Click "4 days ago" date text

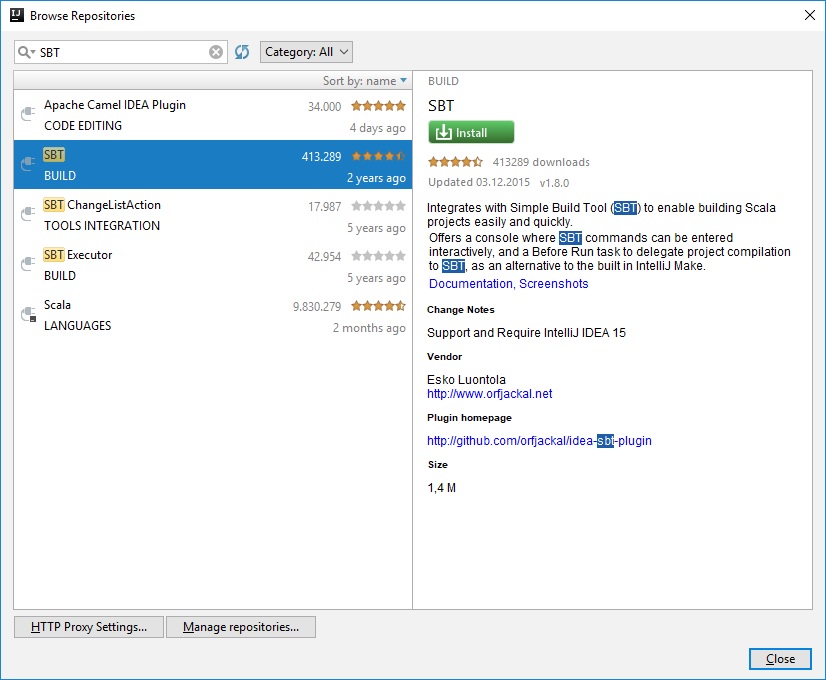click(x=378, y=128)
